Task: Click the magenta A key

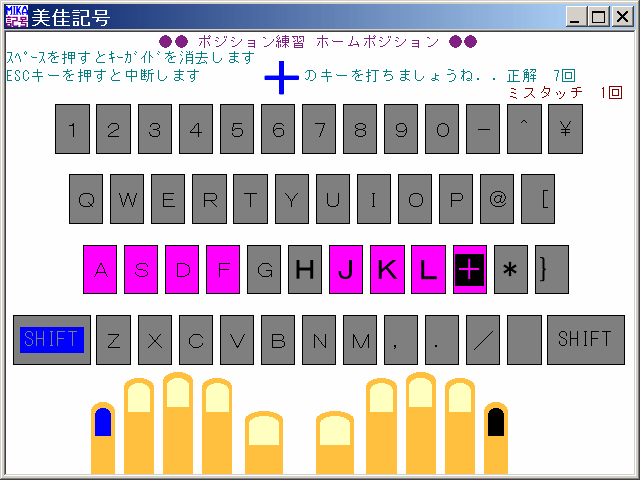Action: click(x=100, y=269)
